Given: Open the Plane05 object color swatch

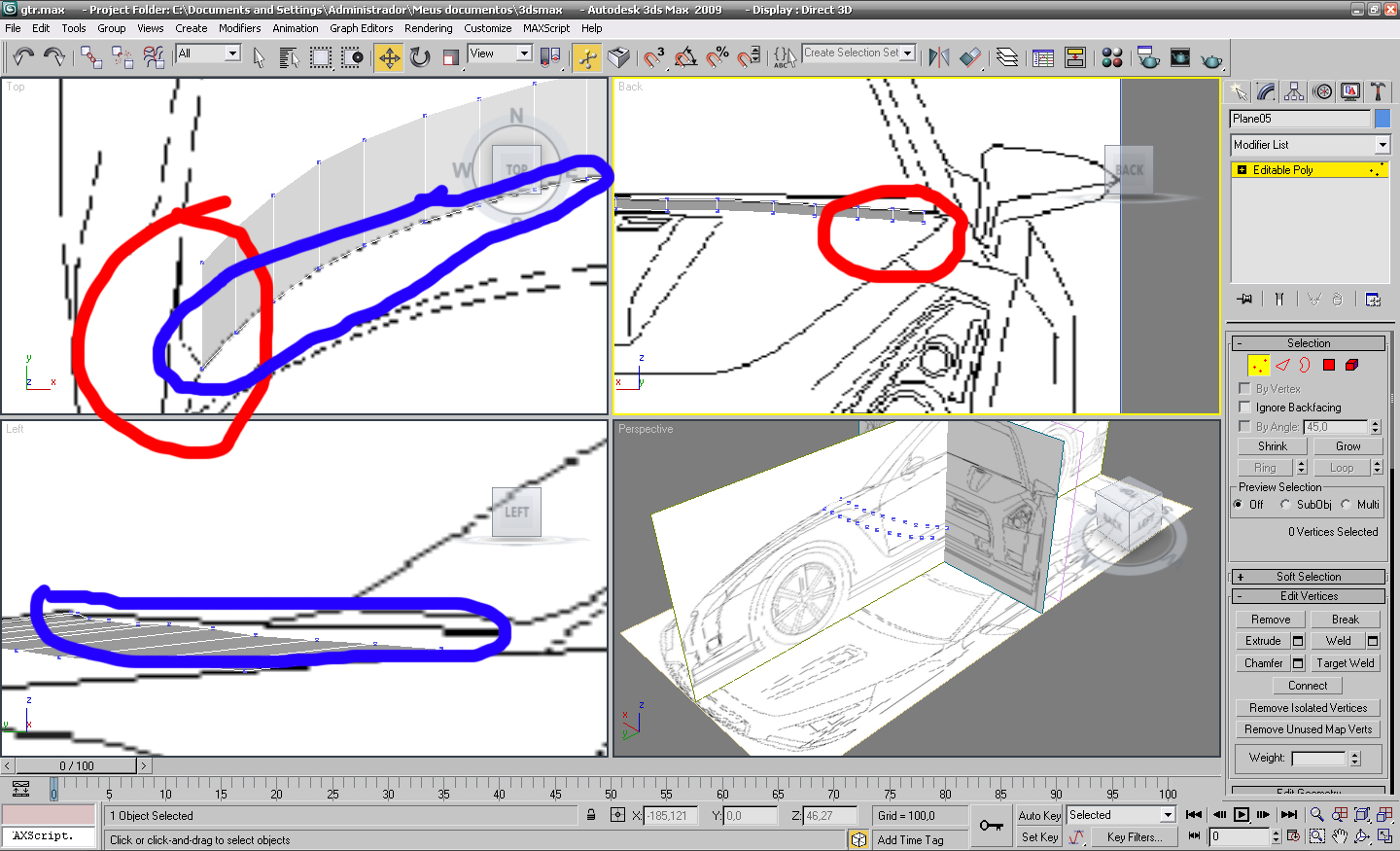Looking at the screenshot, I should click(1382, 119).
